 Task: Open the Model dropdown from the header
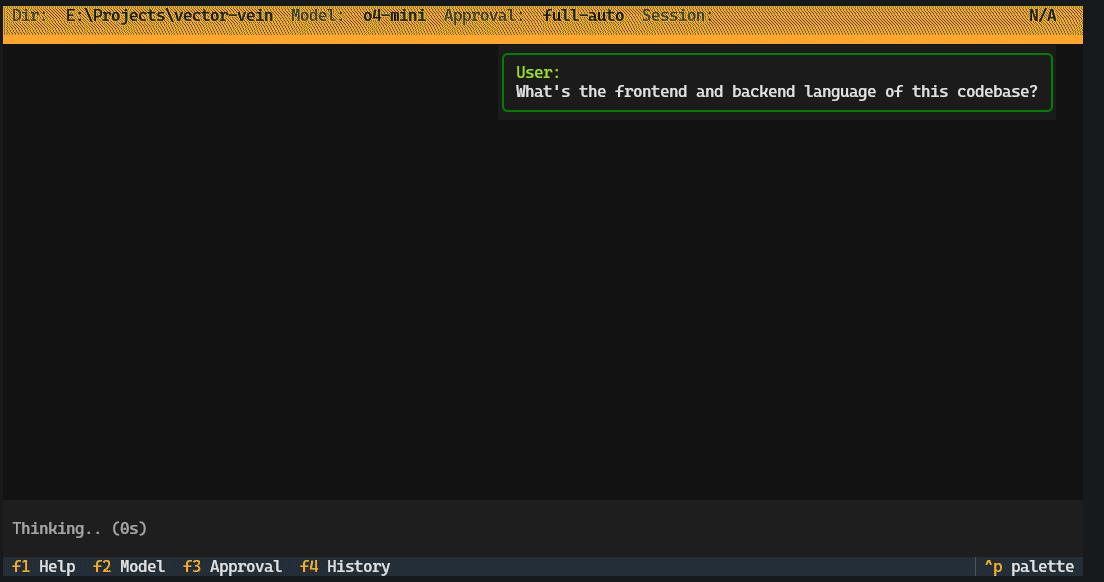click(x=312, y=14)
